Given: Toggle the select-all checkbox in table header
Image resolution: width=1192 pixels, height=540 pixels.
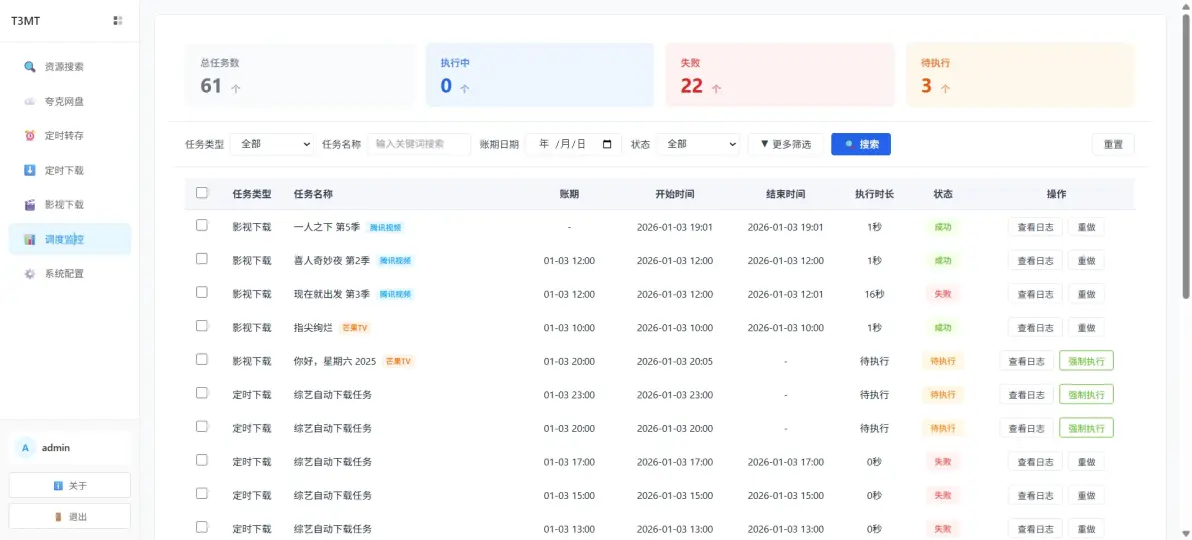Looking at the screenshot, I should (x=202, y=193).
